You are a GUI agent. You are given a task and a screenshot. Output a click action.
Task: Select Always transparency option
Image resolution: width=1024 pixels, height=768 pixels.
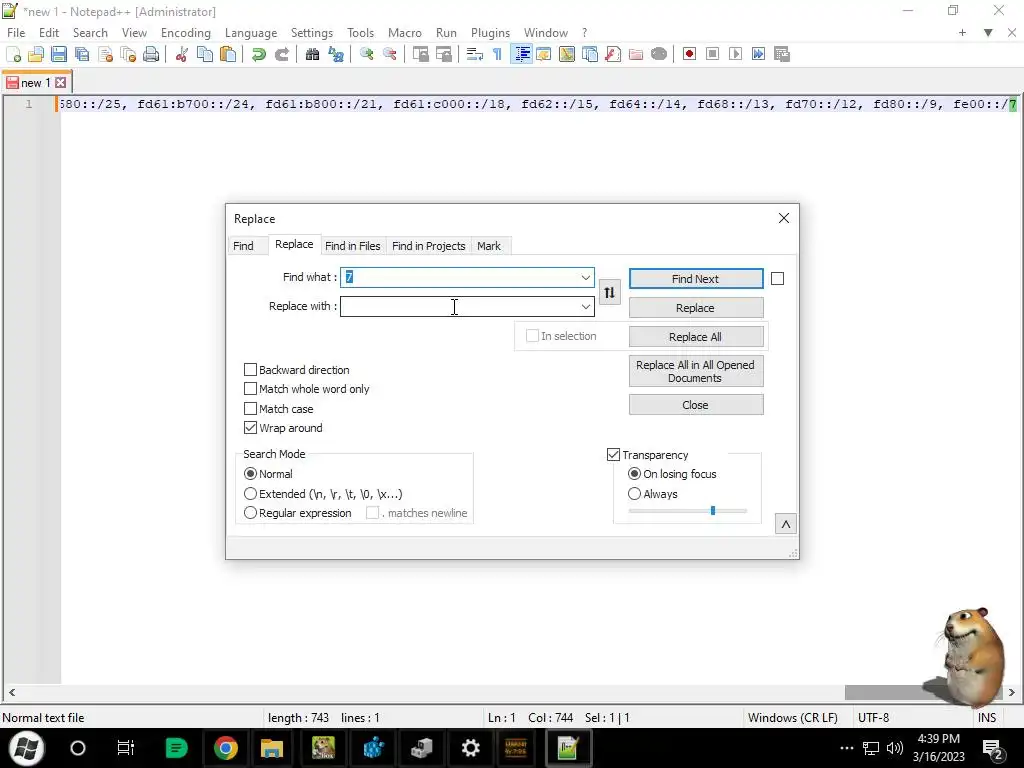[634, 494]
